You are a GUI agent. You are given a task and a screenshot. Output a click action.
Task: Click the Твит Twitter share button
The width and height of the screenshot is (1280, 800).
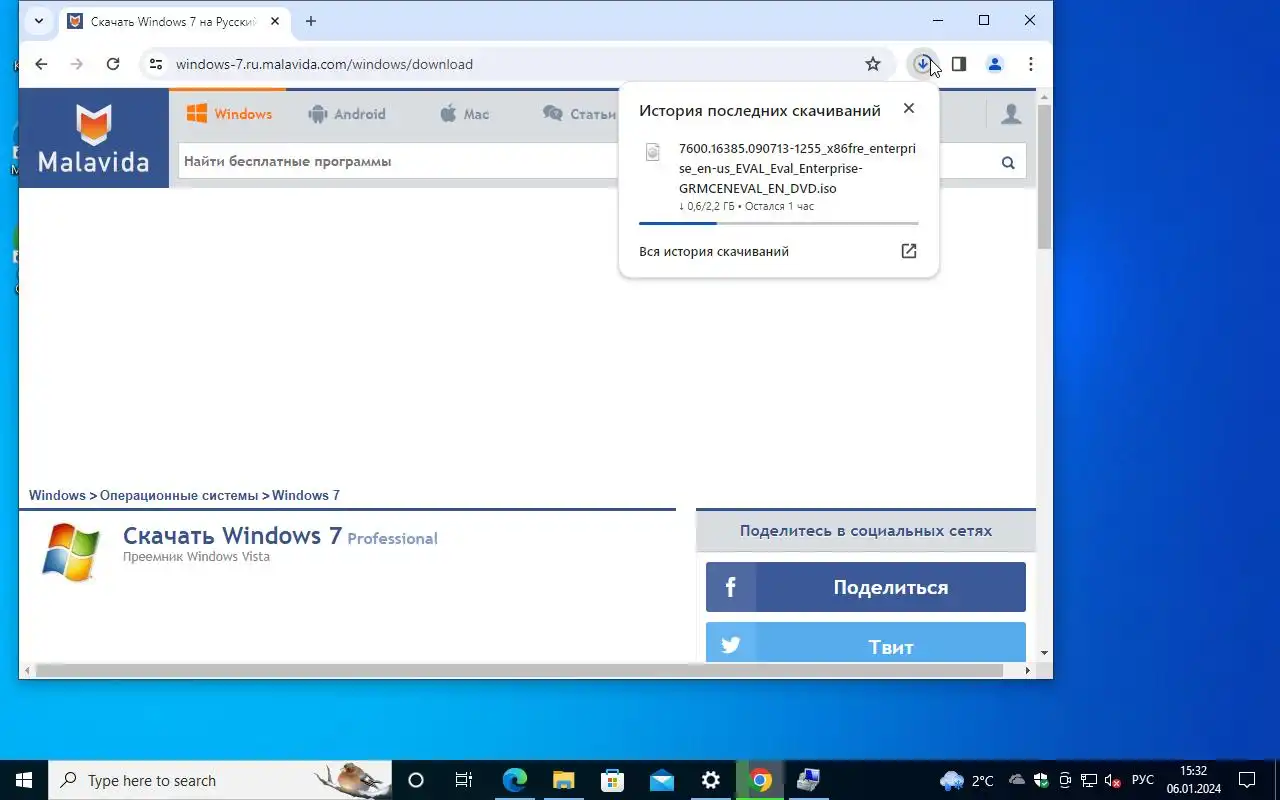(x=866, y=642)
